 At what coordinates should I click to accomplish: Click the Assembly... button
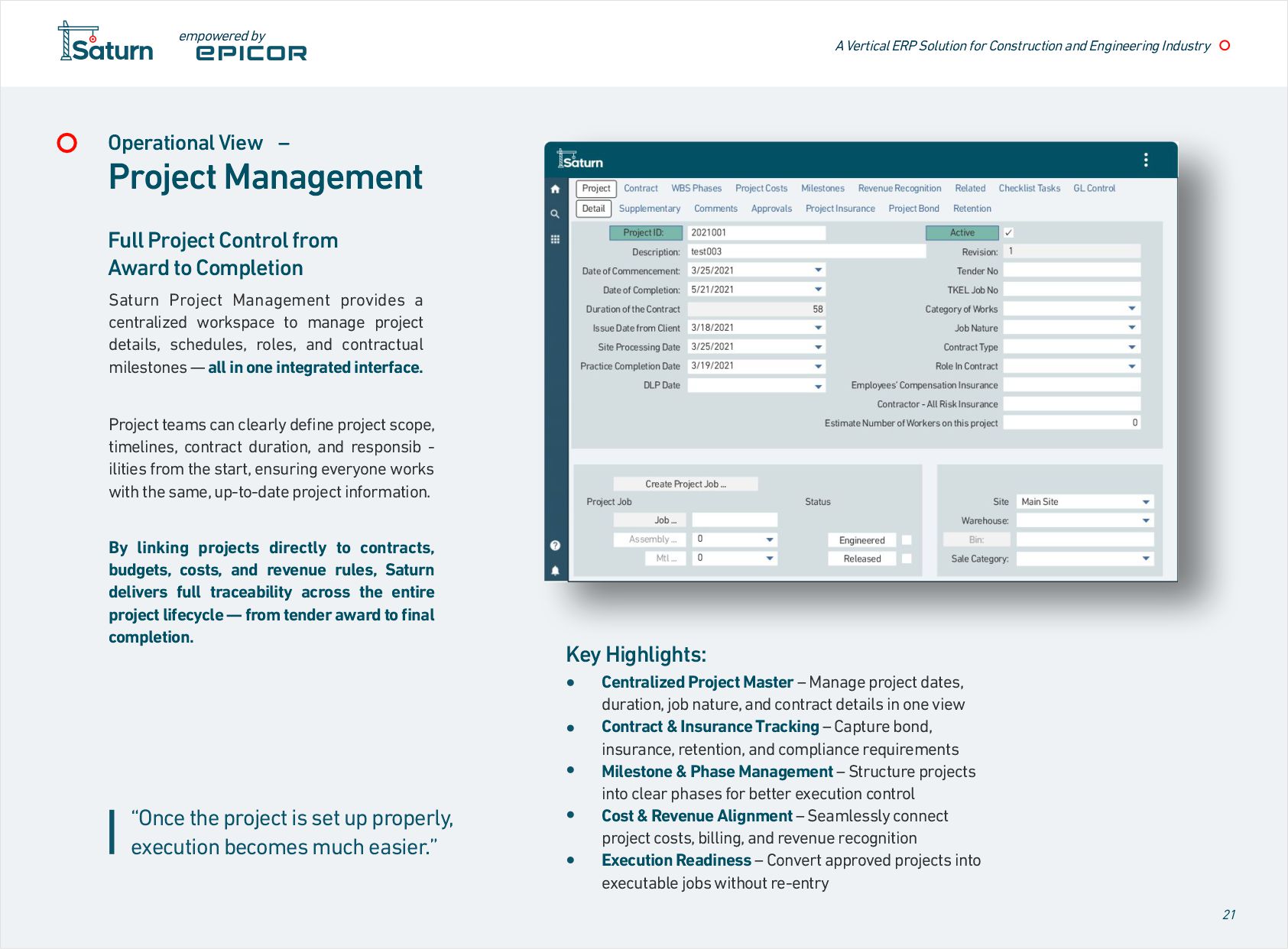pyautogui.click(x=649, y=539)
